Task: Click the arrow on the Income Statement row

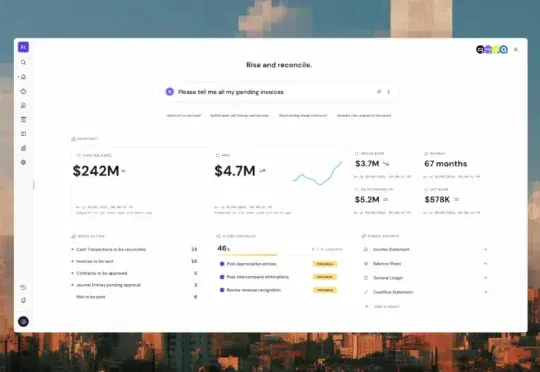Action: pyautogui.click(x=485, y=249)
